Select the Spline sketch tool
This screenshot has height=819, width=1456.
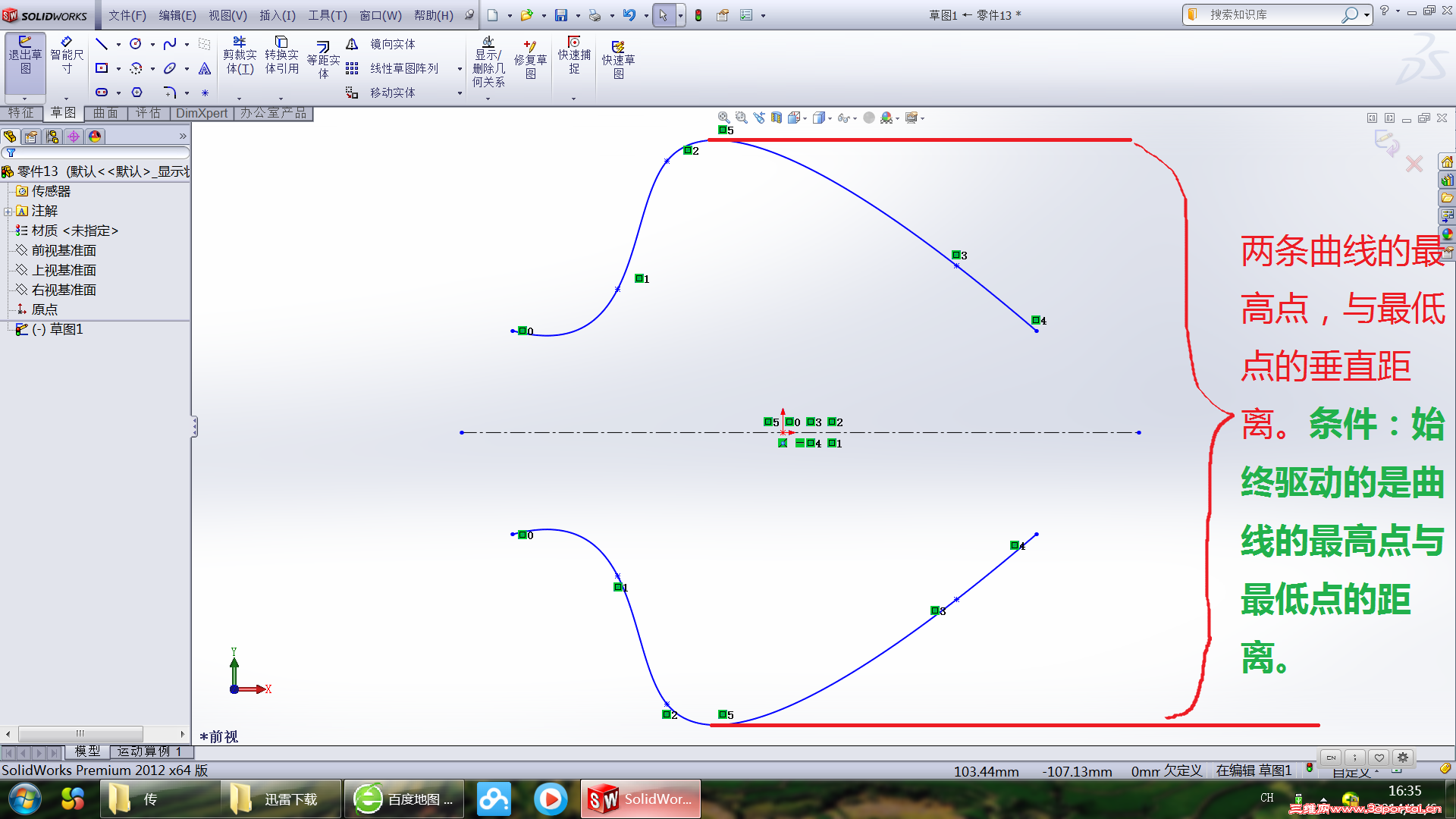point(170,44)
